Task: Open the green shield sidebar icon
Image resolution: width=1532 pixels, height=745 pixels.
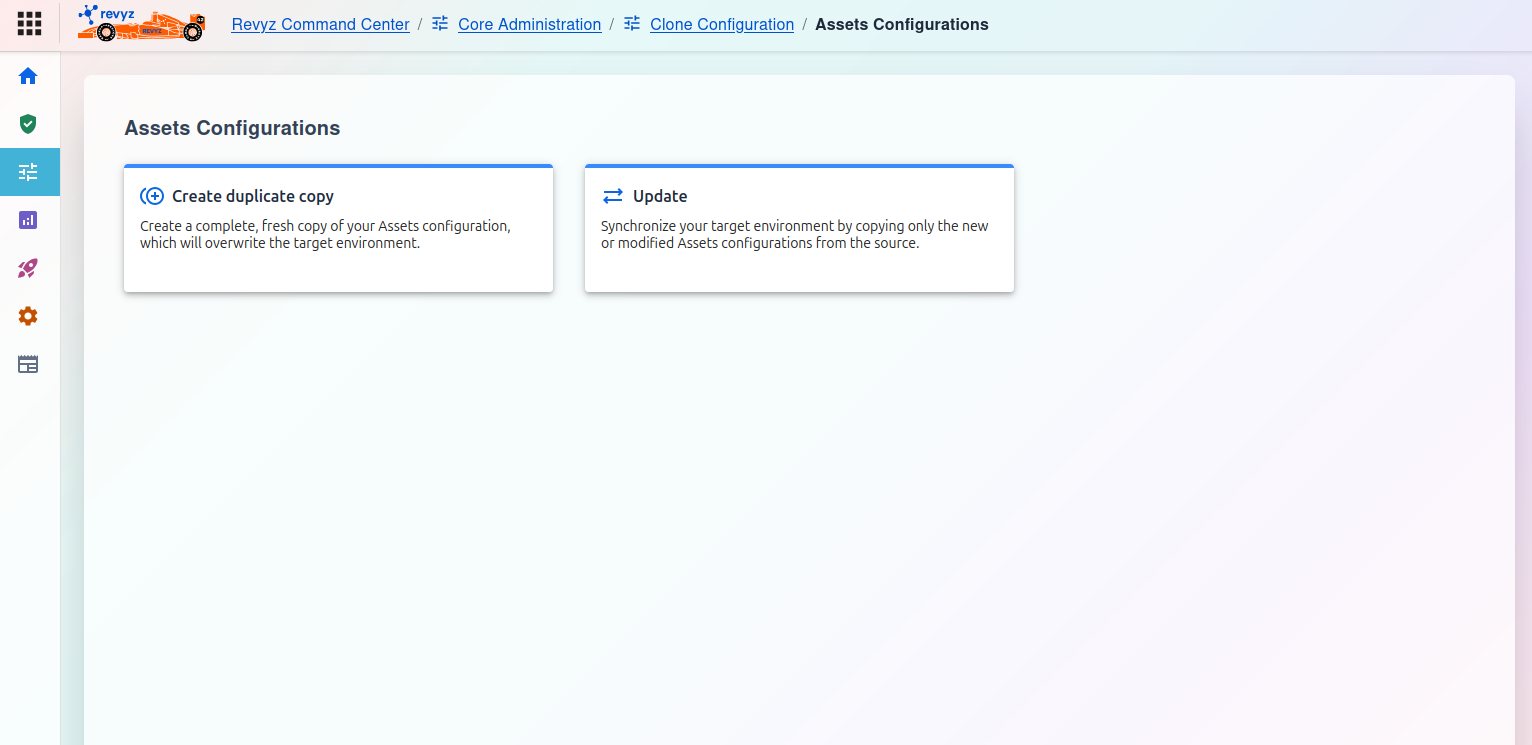Action: [28, 124]
